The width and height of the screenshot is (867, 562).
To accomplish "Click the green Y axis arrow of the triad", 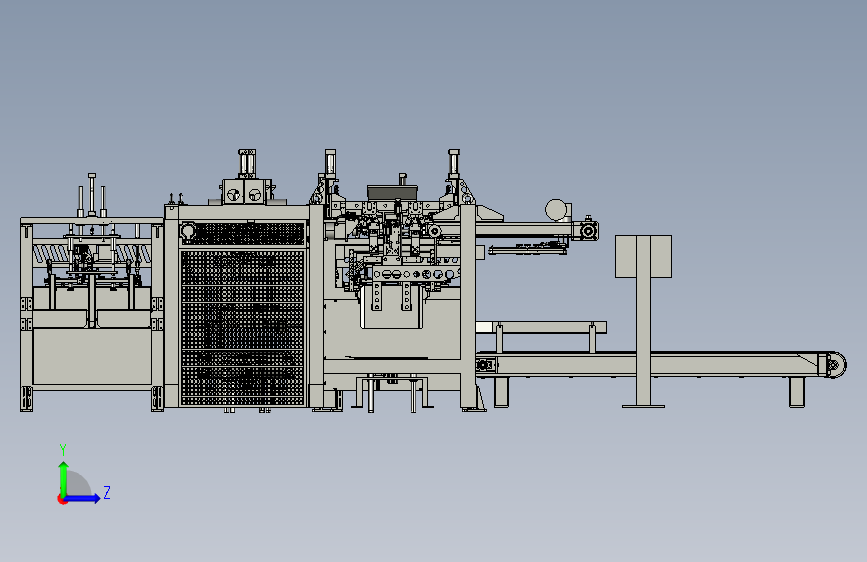I will [64, 479].
